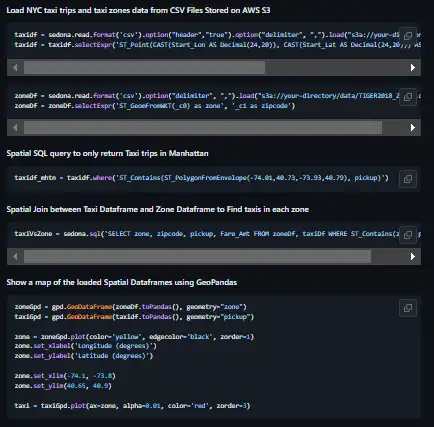
Task: Click left arrow of taxiVsZone code scrollbar
Action: [15, 257]
